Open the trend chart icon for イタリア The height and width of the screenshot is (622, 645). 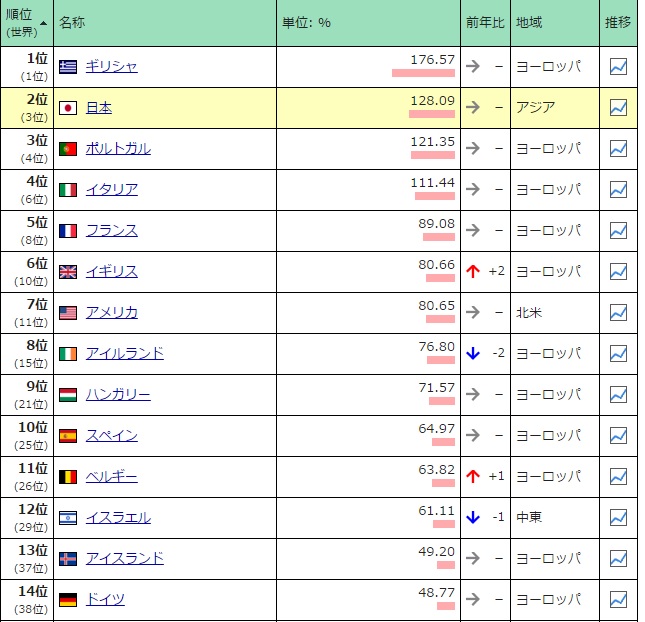(618, 190)
